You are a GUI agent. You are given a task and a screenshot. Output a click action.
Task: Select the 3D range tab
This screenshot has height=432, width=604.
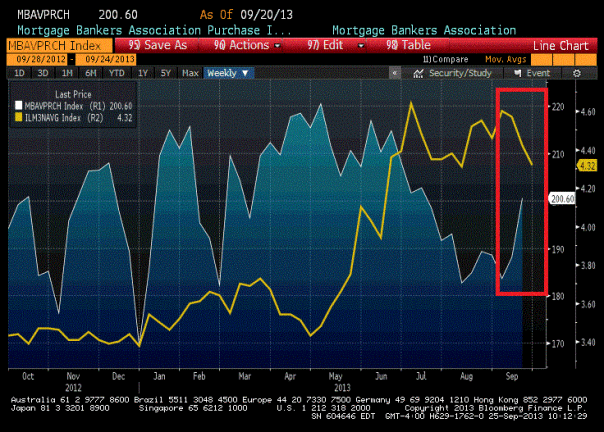(43, 73)
